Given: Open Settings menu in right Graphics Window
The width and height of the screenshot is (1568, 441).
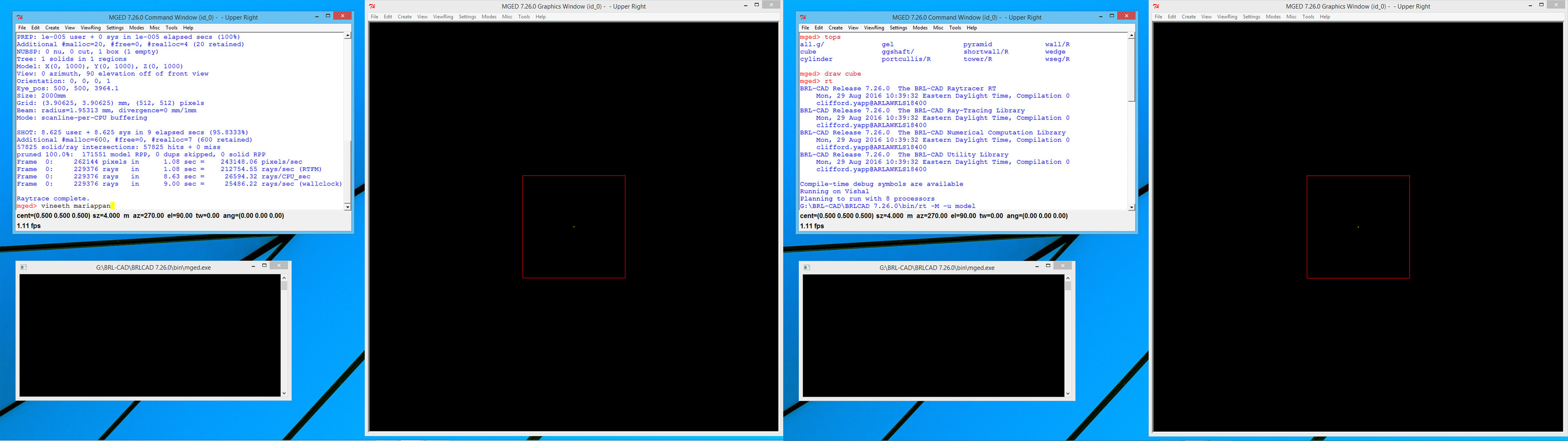Looking at the screenshot, I should coord(1252,16).
